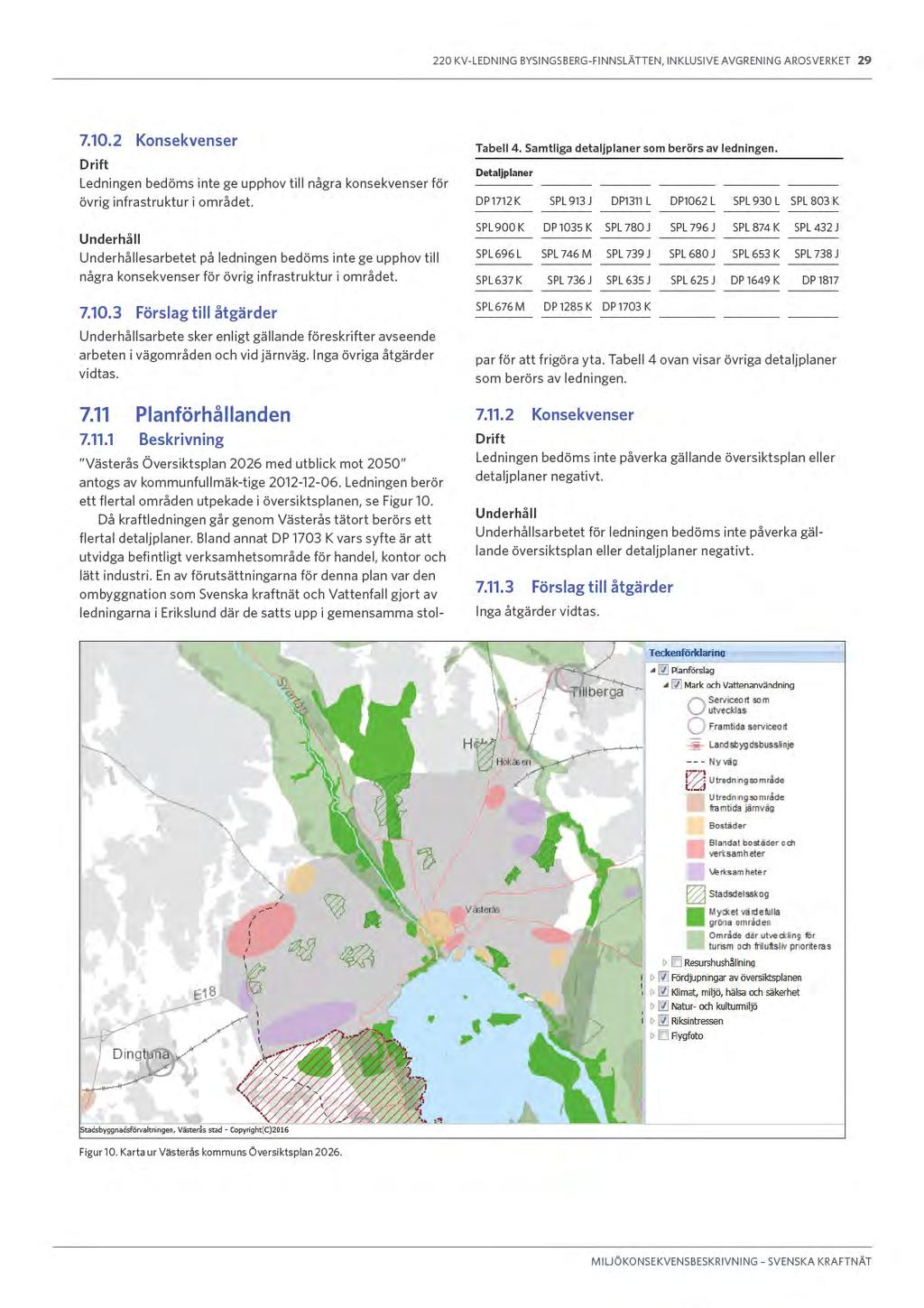Image resolution: width=924 pixels, height=1308 pixels.
Task: Click the Framtida serviceort circle symbol
Action: point(696,727)
